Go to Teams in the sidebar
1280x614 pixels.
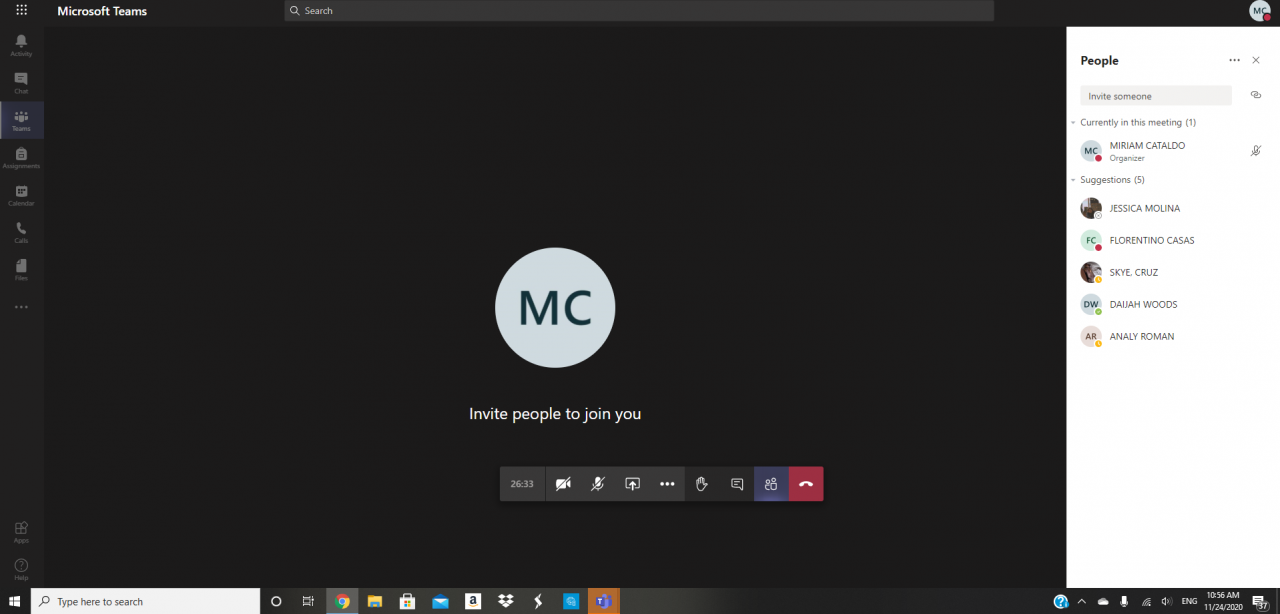21,120
